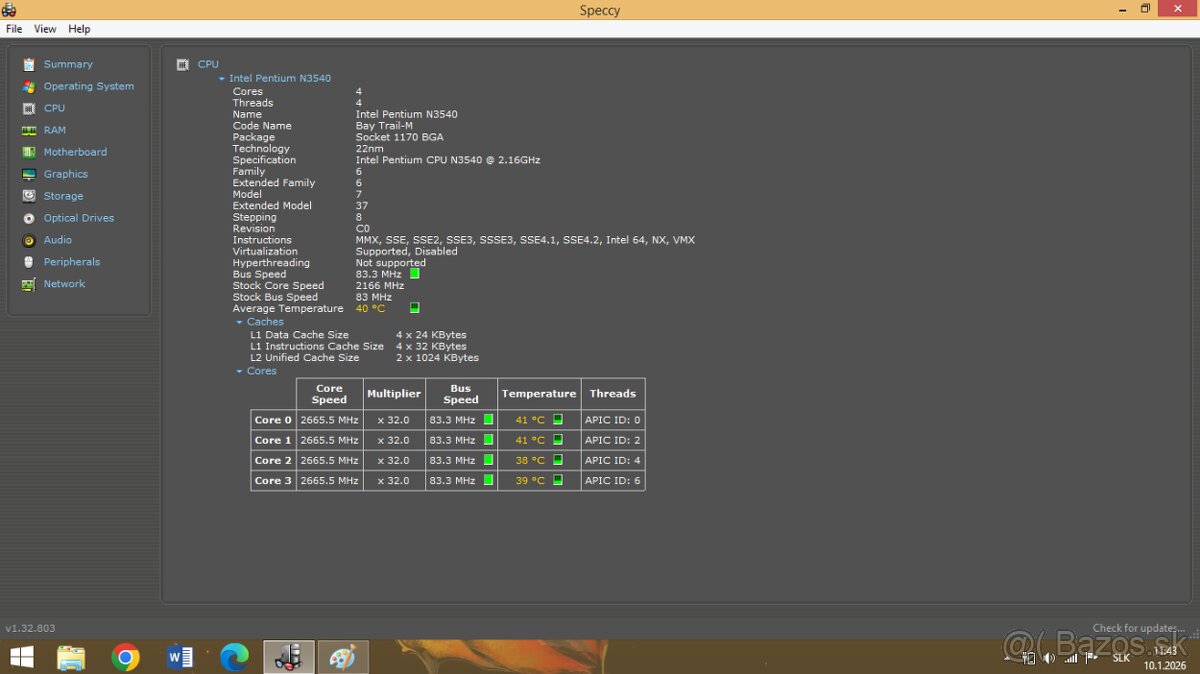The height and width of the screenshot is (674, 1200).
Task: Select the RAM sidebar icon
Action: coord(30,130)
